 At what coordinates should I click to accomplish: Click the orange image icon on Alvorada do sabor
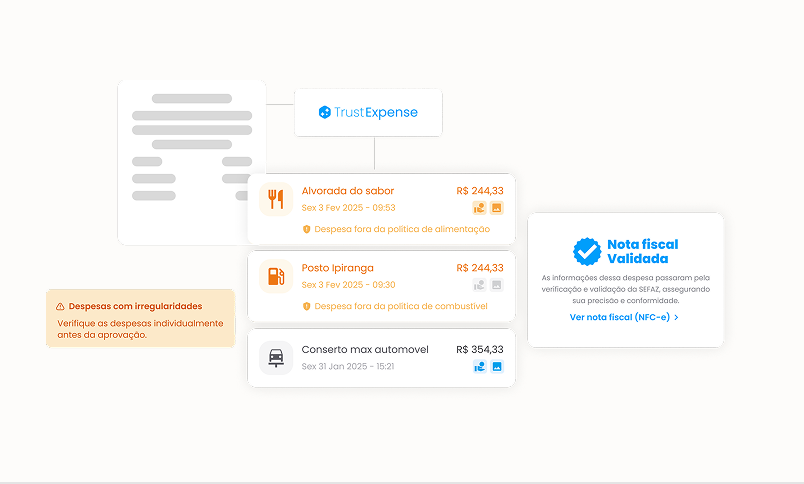pos(496,208)
